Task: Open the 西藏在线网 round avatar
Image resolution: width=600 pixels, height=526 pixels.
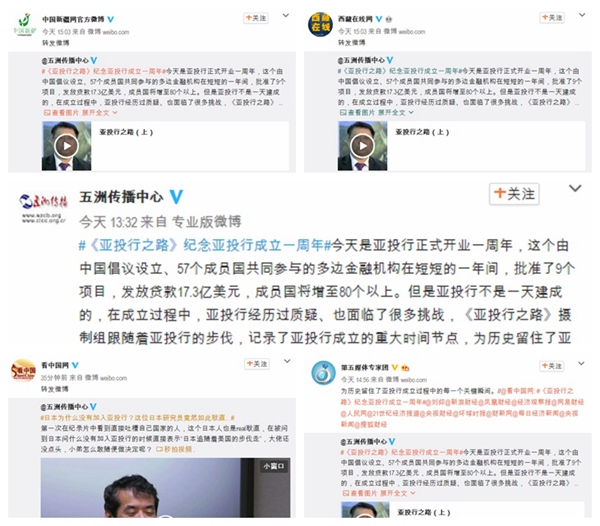Action: [x=320, y=24]
